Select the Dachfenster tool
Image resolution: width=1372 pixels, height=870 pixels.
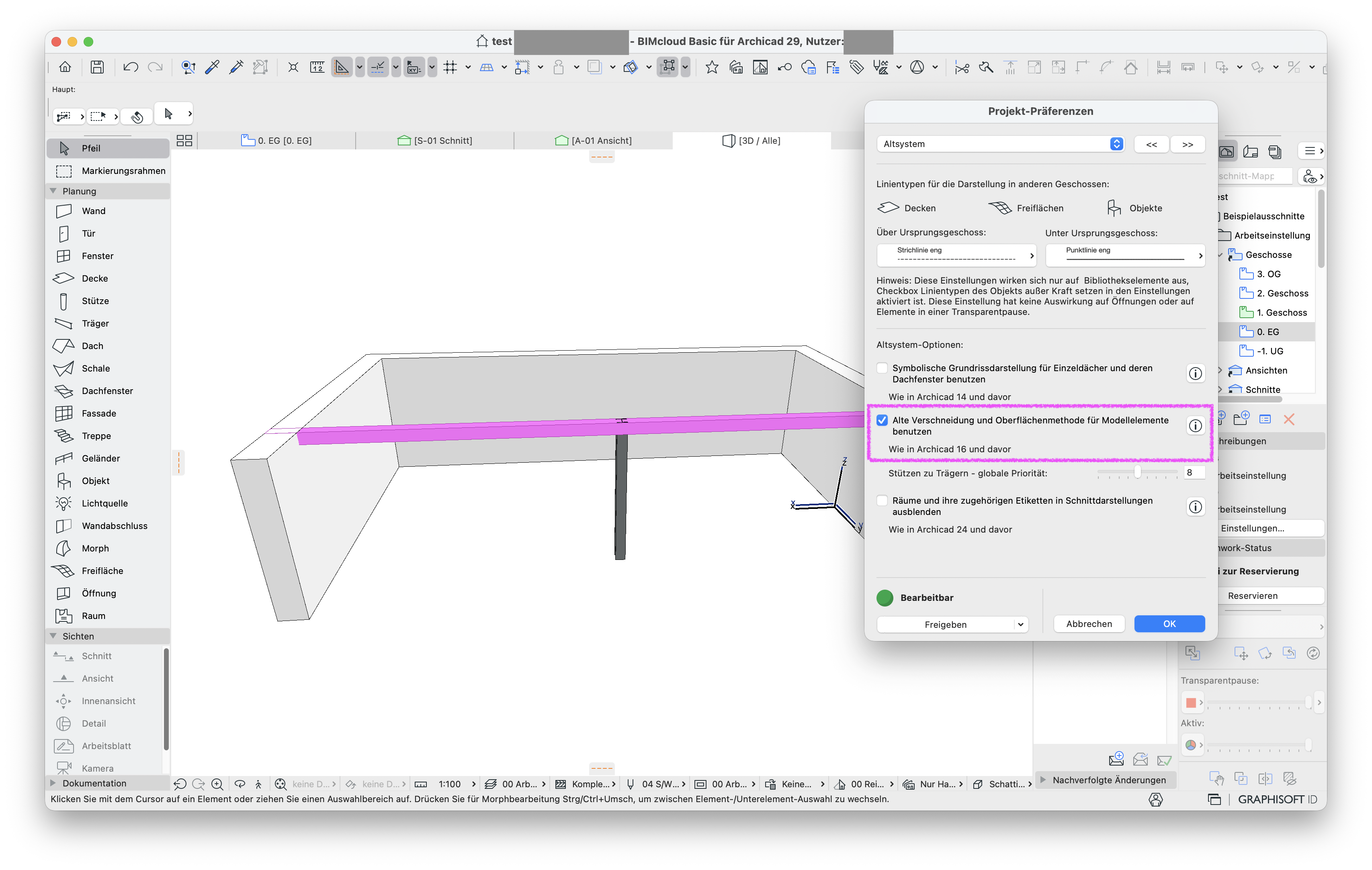pyautogui.click(x=108, y=390)
